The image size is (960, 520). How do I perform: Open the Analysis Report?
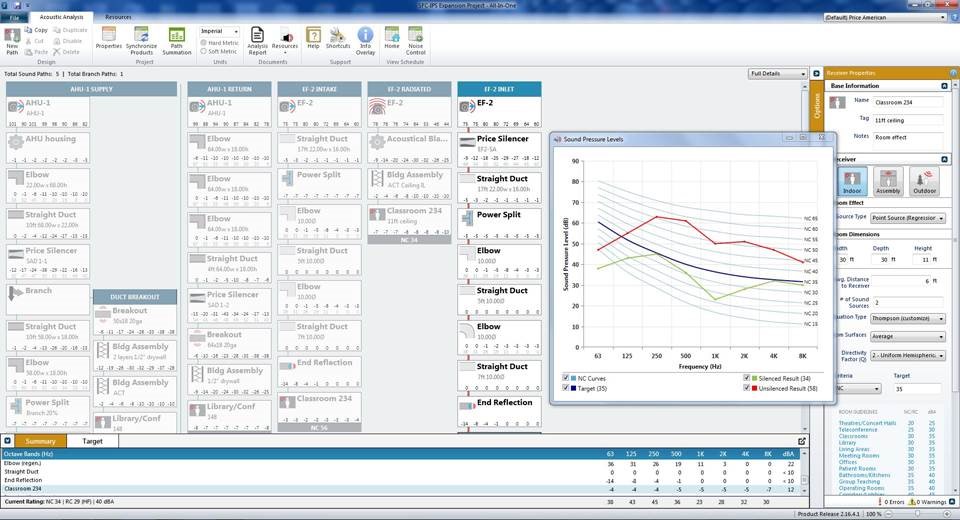258,39
